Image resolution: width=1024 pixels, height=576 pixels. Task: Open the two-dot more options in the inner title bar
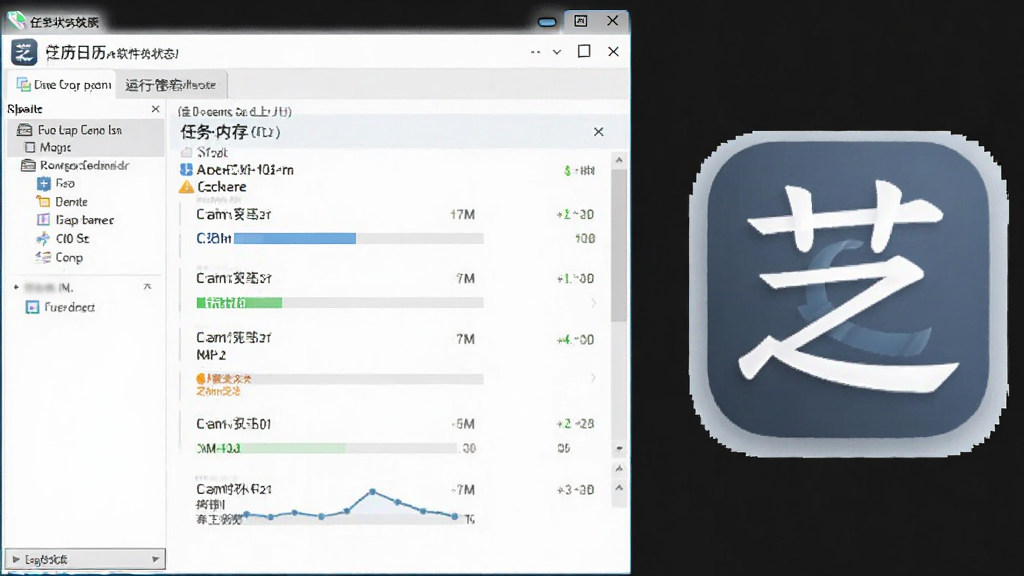click(536, 52)
